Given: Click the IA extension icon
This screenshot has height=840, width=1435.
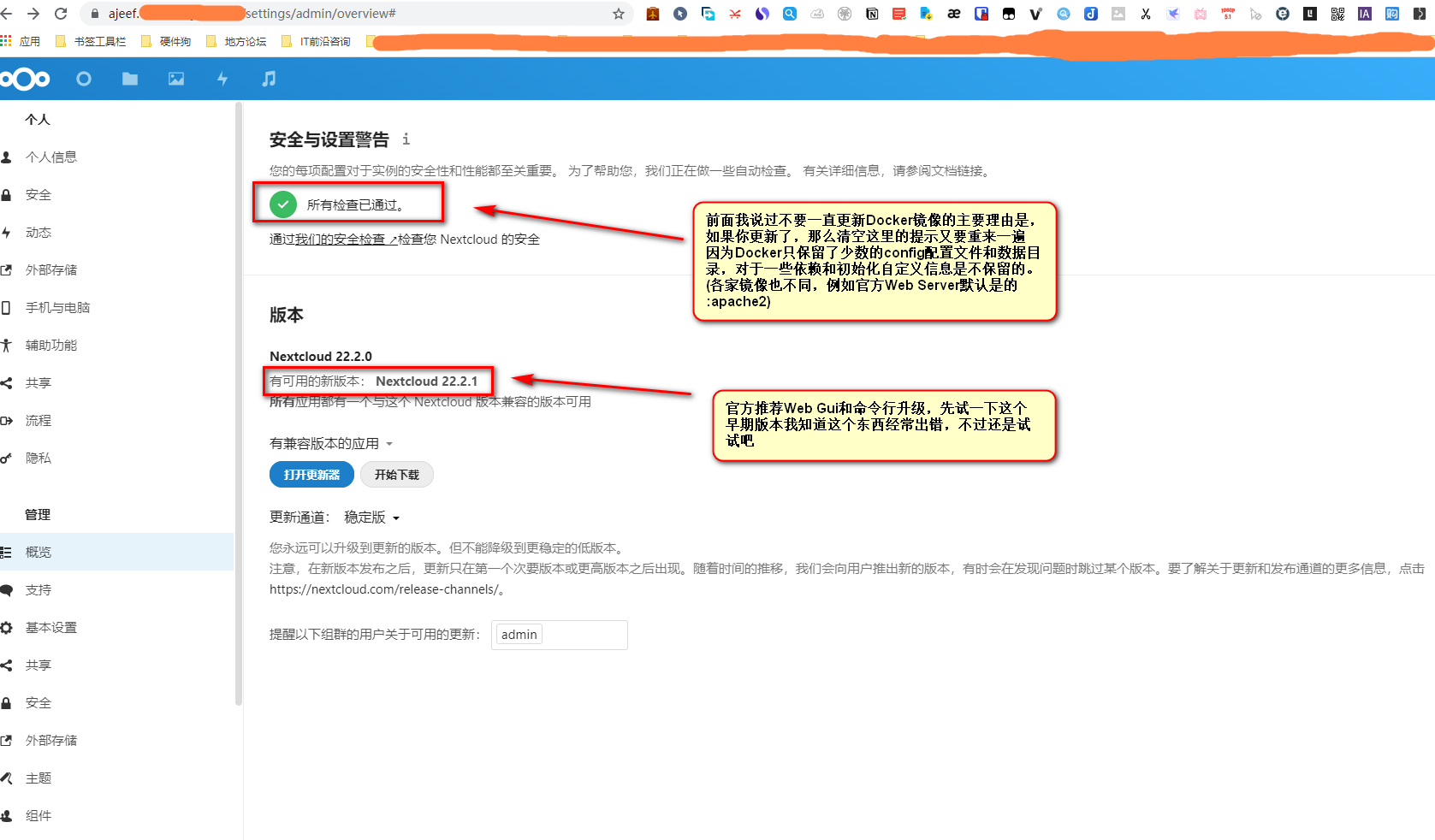Looking at the screenshot, I should pos(1365,14).
